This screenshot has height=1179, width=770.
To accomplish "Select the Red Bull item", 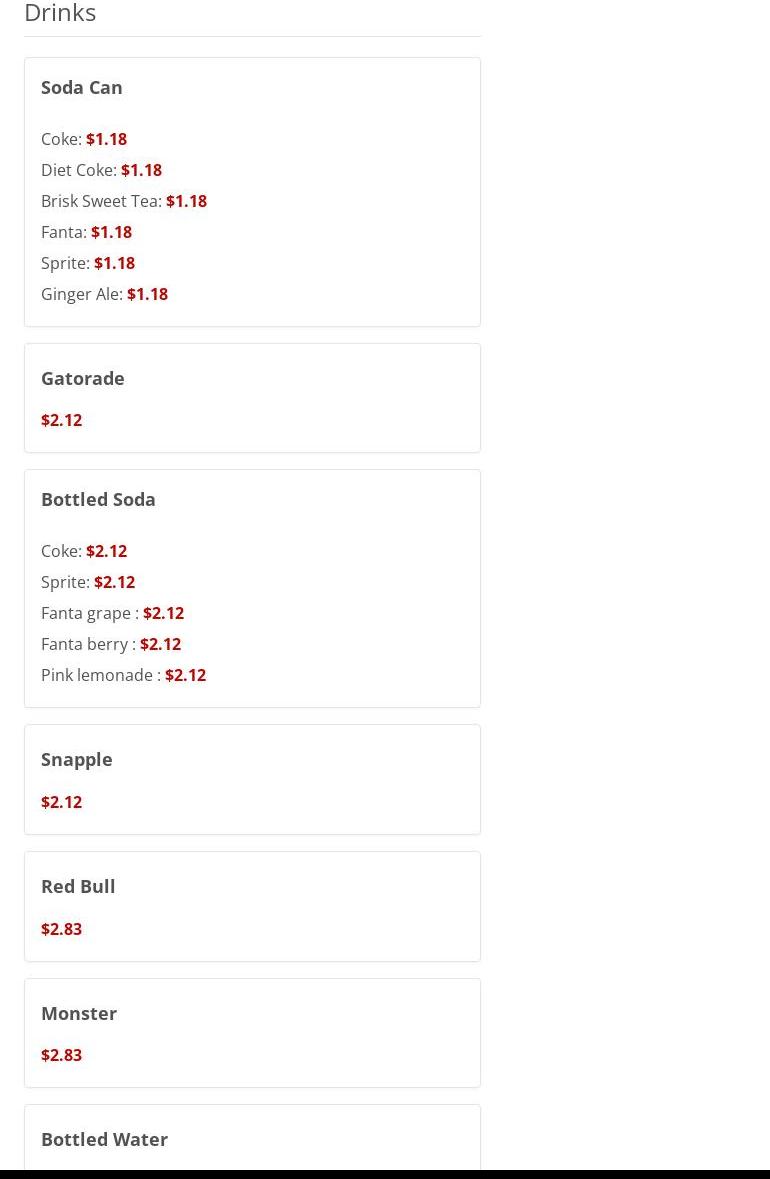I will point(78,887).
